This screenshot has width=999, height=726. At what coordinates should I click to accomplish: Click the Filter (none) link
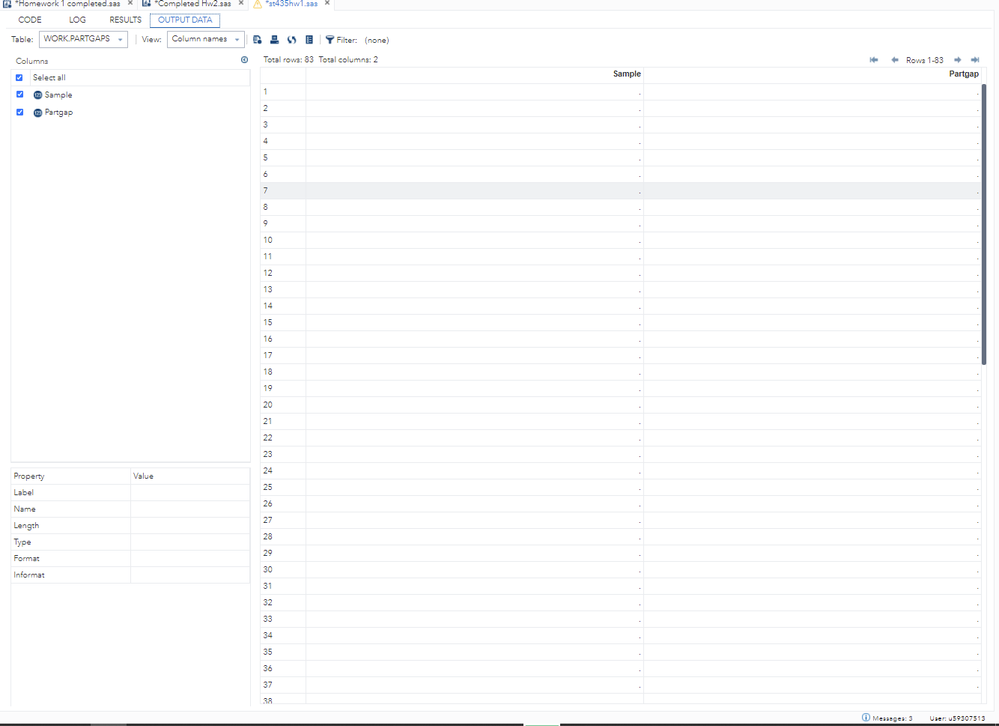tap(377, 40)
